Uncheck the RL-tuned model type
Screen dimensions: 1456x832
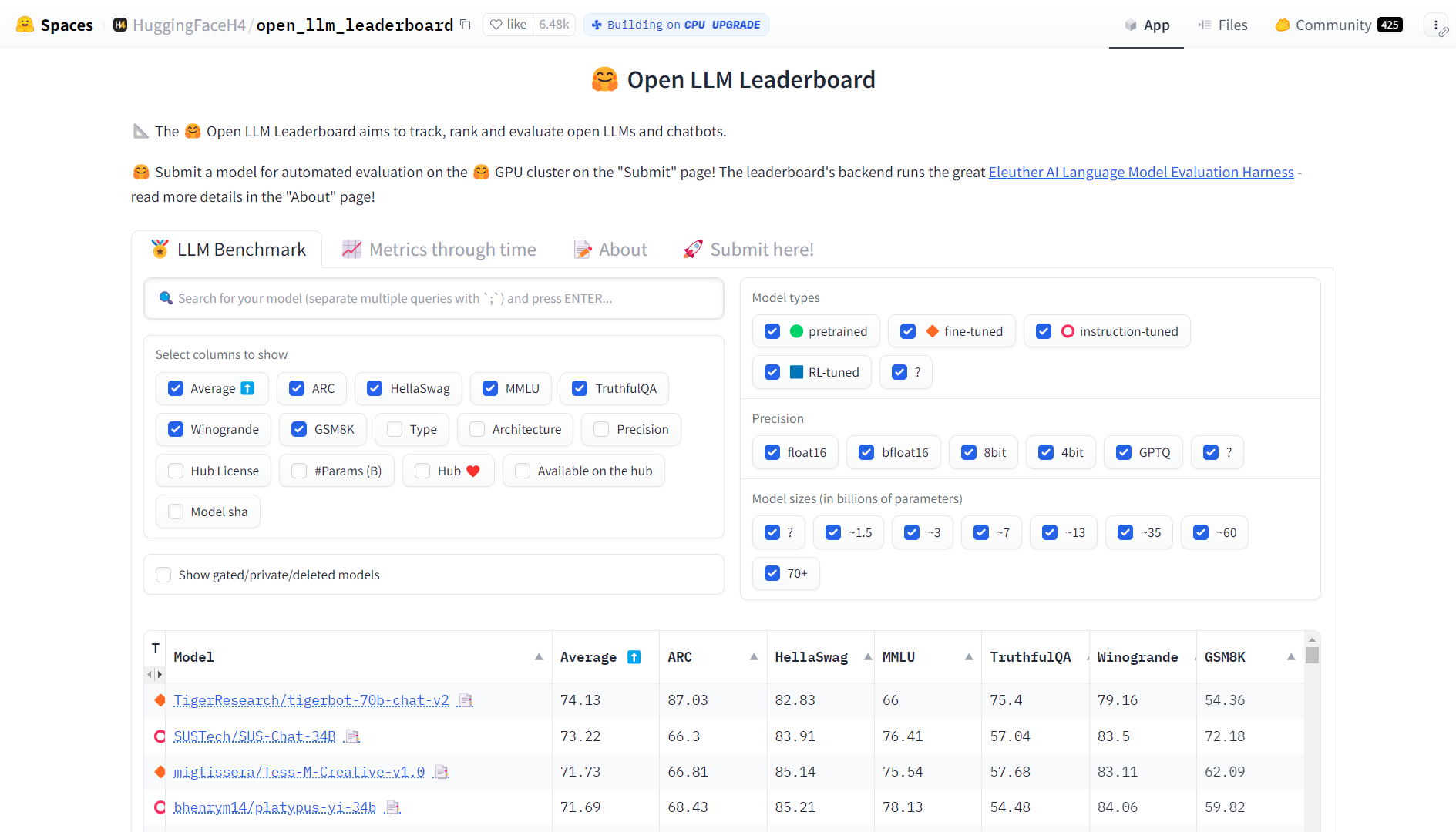(772, 372)
